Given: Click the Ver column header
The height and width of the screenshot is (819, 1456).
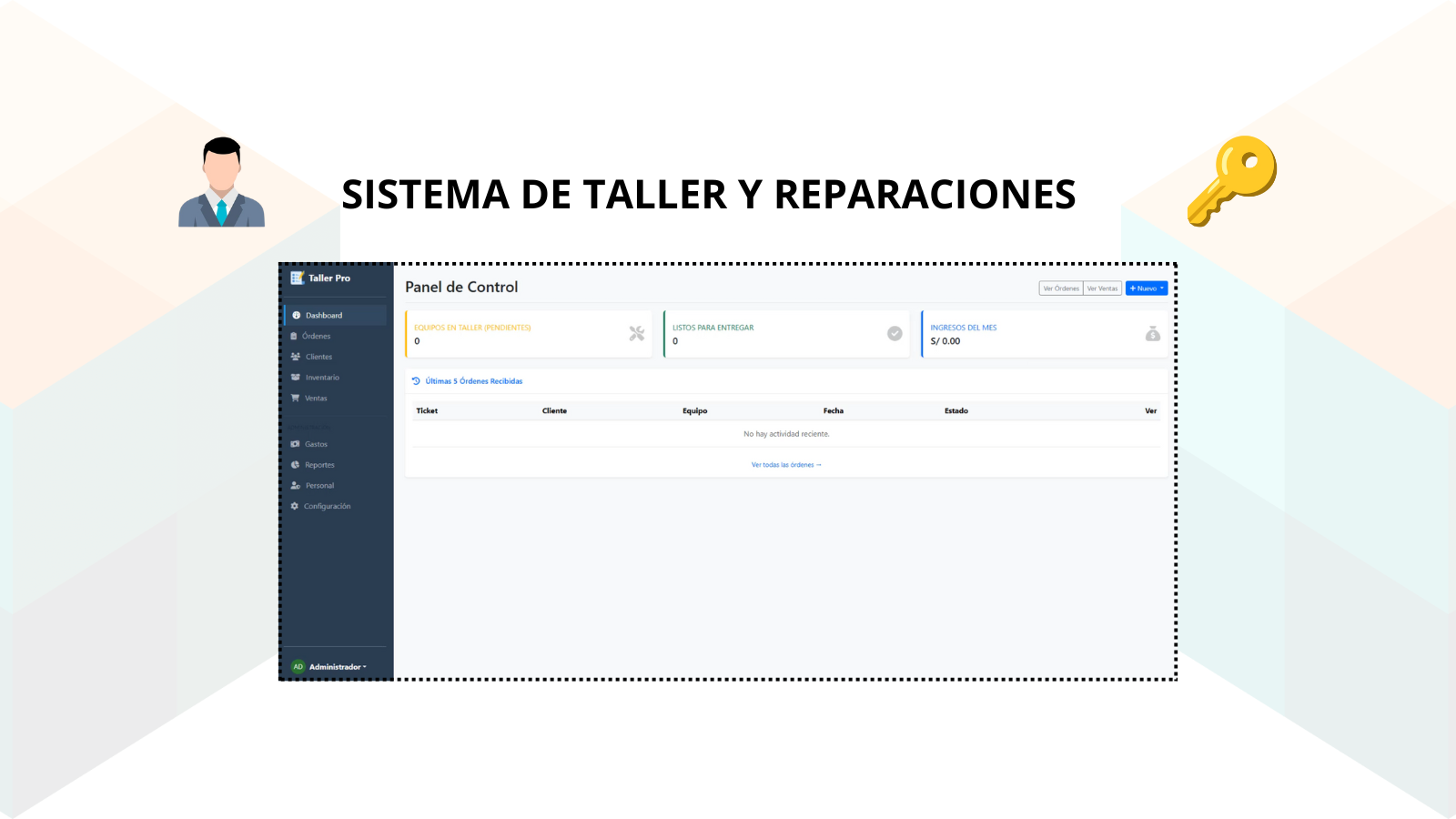Looking at the screenshot, I should click(x=1151, y=411).
